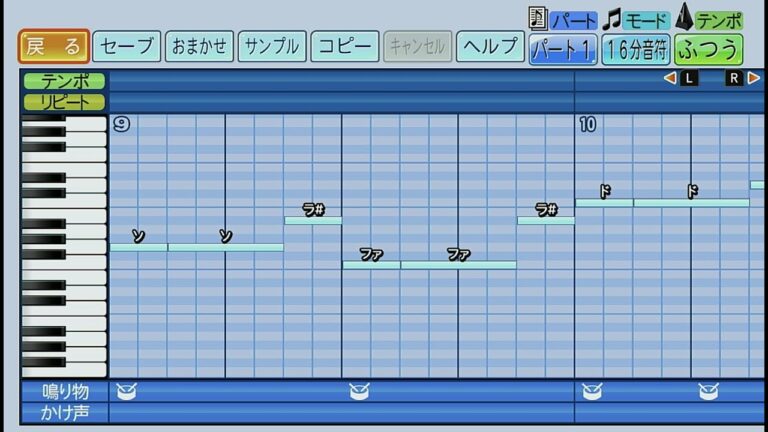Change note length via 16分音符 selector

coord(635,48)
